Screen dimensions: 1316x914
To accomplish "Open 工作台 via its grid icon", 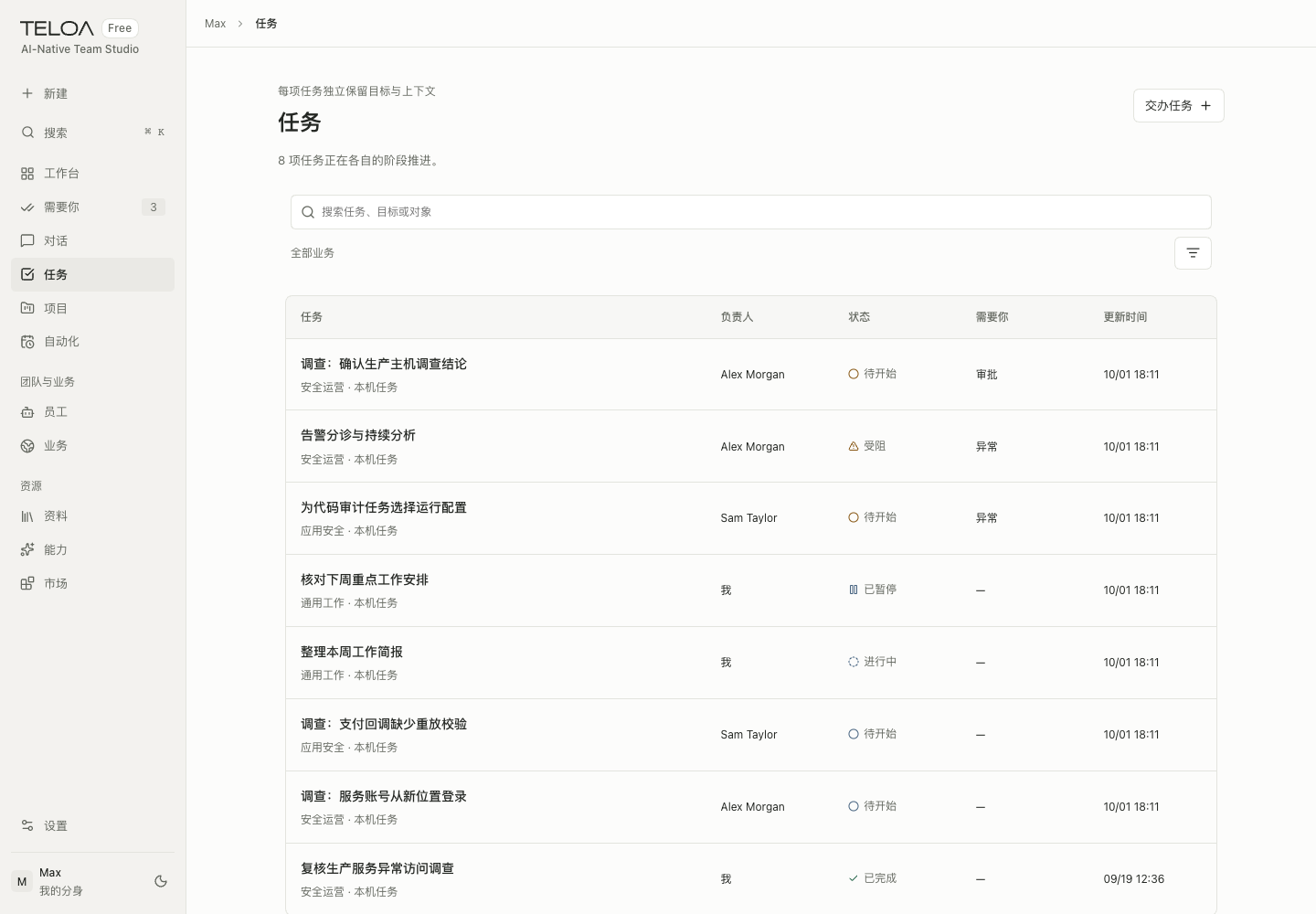I will pyautogui.click(x=27, y=174).
